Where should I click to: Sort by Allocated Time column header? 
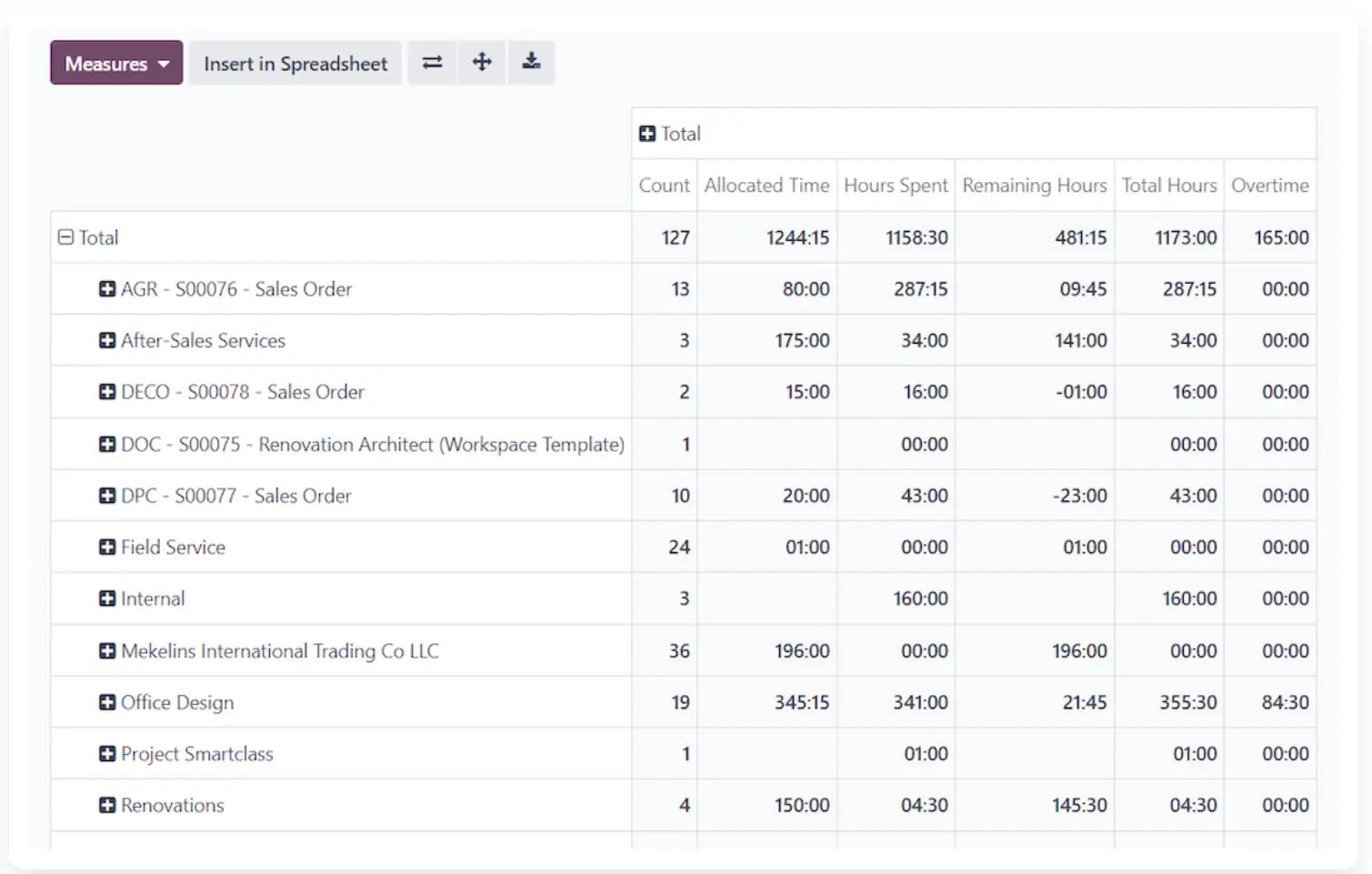pyautogui.click(x=767, y=186)
